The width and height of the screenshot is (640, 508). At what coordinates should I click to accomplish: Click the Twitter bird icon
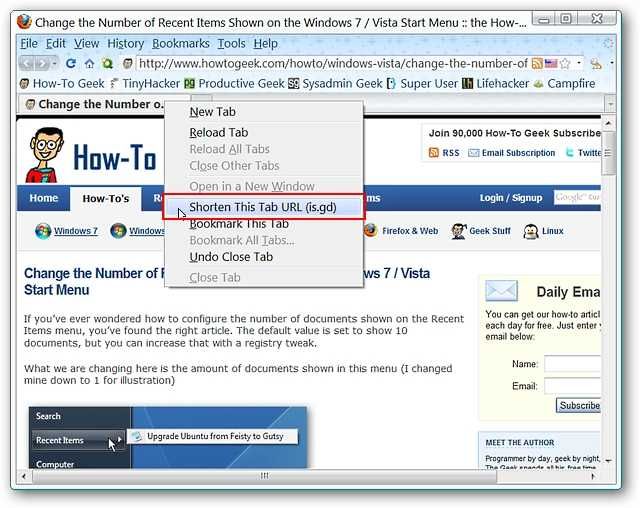tap(569, 153)
